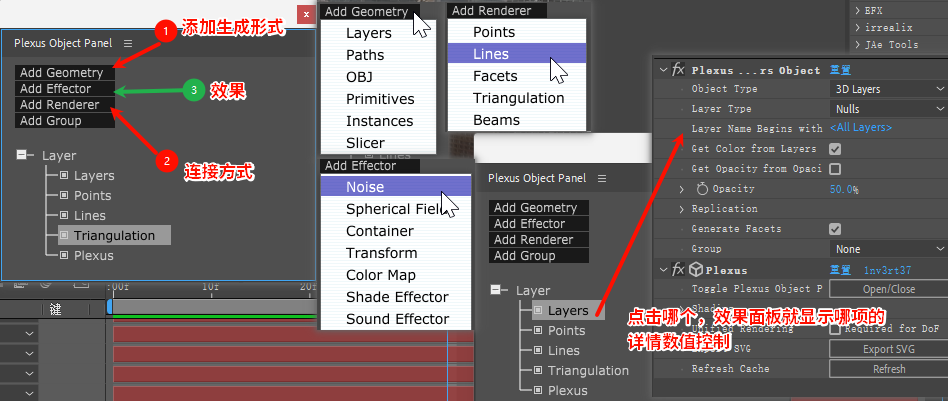Click the Opacity value 50.0%
This screenshot has width=948, height=401.
click(844, 189)
